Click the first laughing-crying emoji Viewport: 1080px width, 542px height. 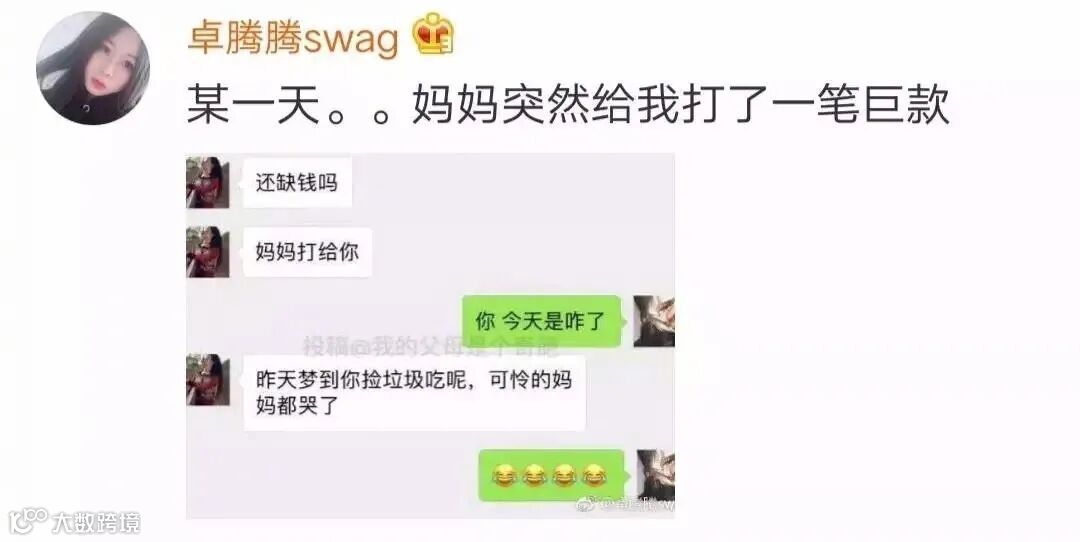[505, 475]
